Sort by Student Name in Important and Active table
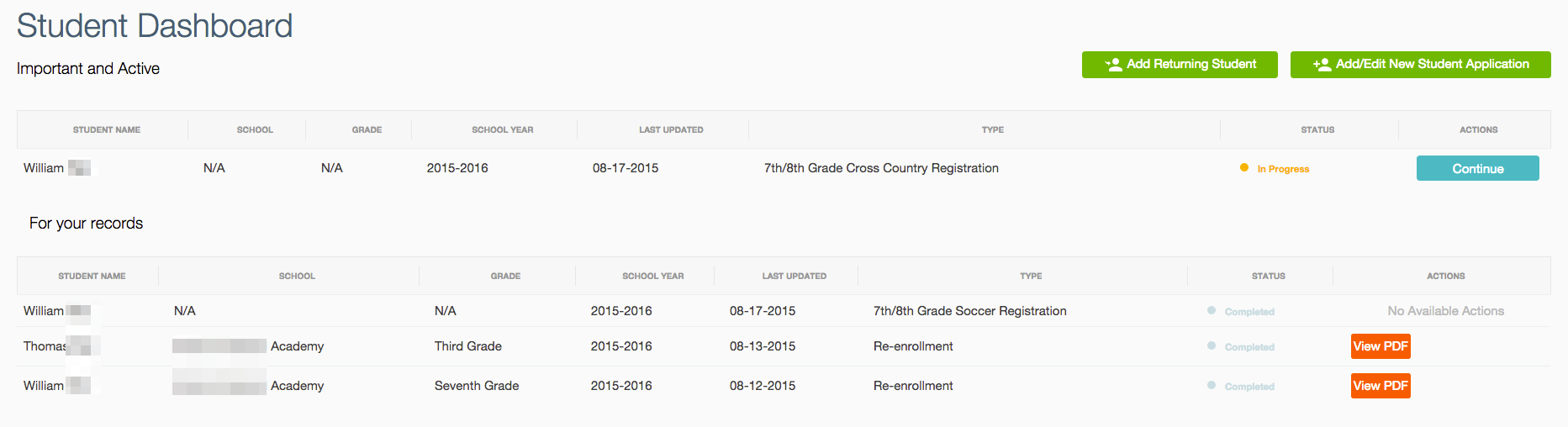This screenshot has width=1568, height=427. coord(107,129)
